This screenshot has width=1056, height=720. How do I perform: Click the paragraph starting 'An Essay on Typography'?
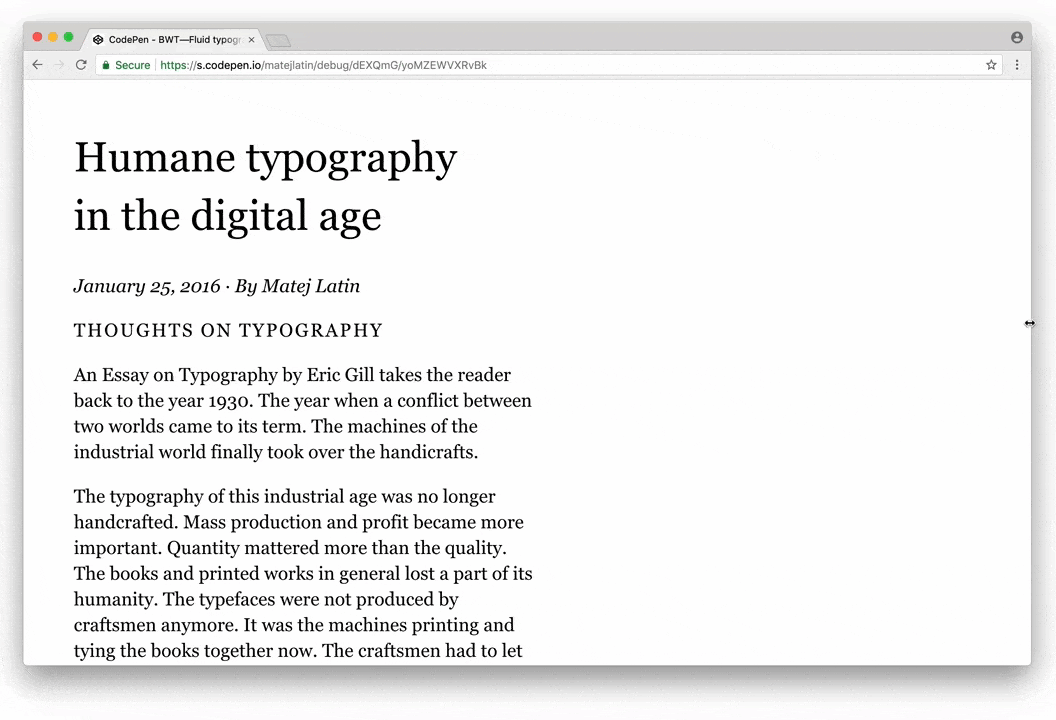[x=302, y=413]
